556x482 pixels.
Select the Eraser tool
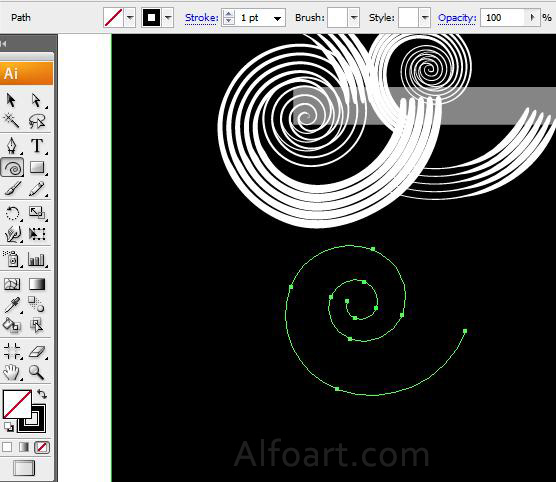(x=37, y=351)
